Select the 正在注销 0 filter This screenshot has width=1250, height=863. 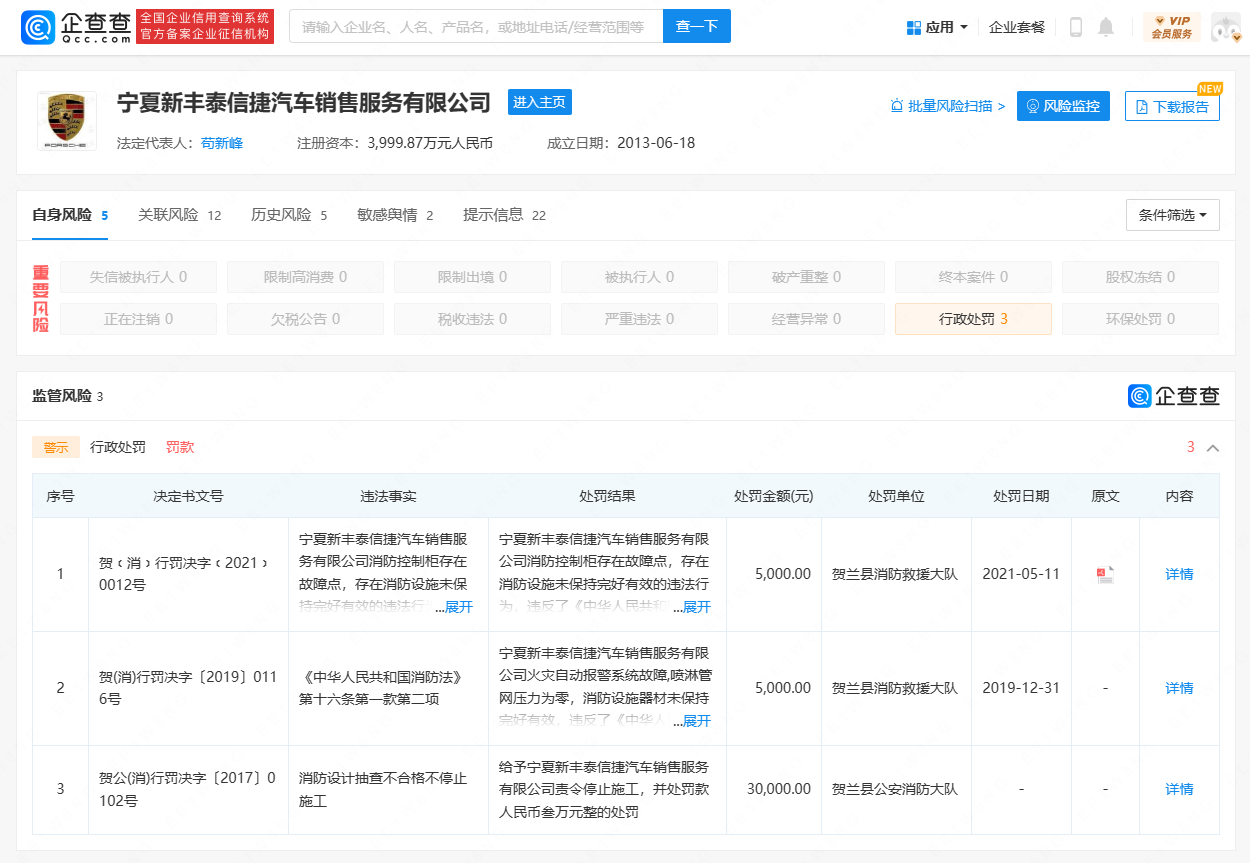138,319
